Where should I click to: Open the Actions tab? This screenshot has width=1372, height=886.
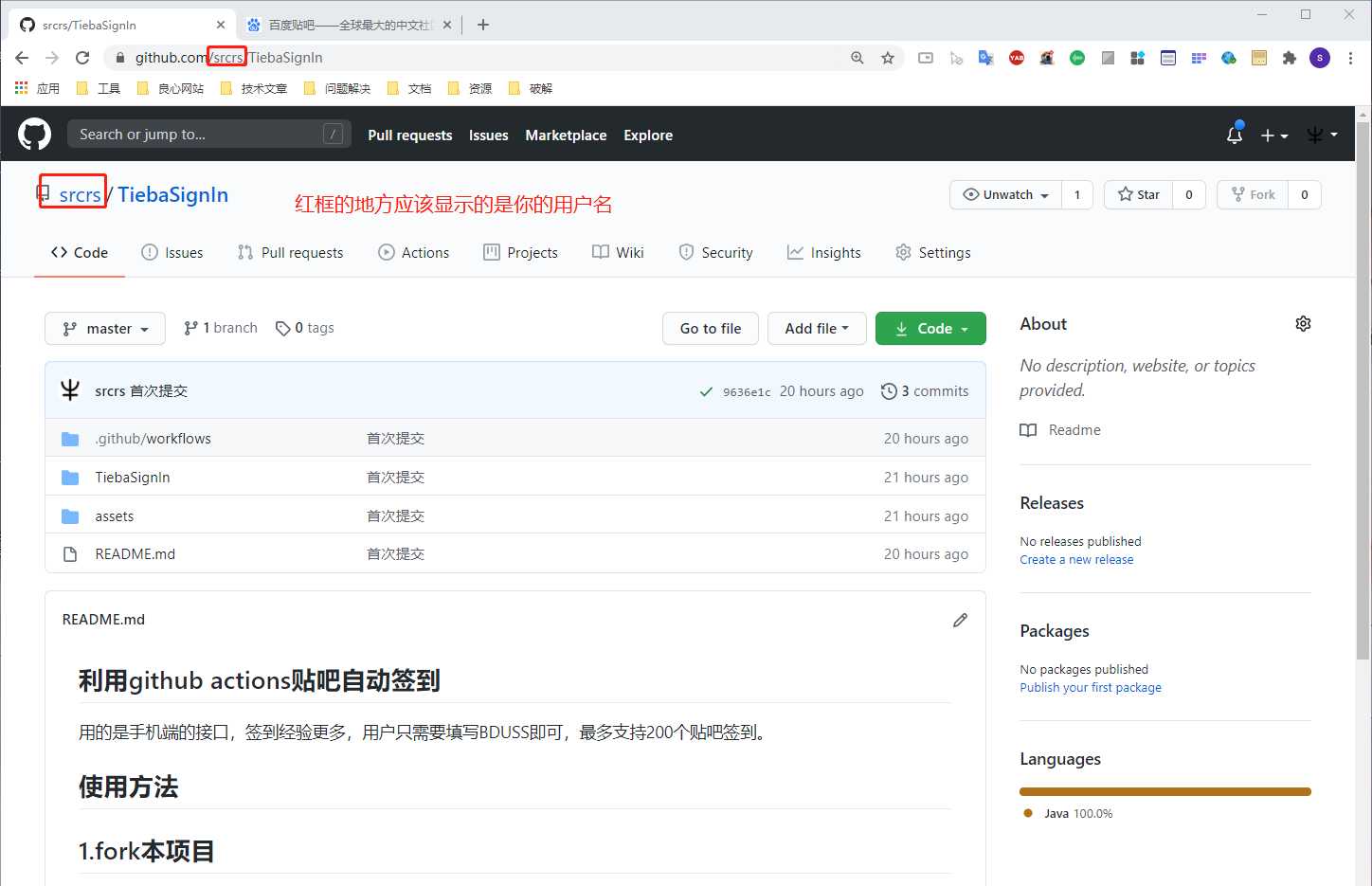click(414, 253)
